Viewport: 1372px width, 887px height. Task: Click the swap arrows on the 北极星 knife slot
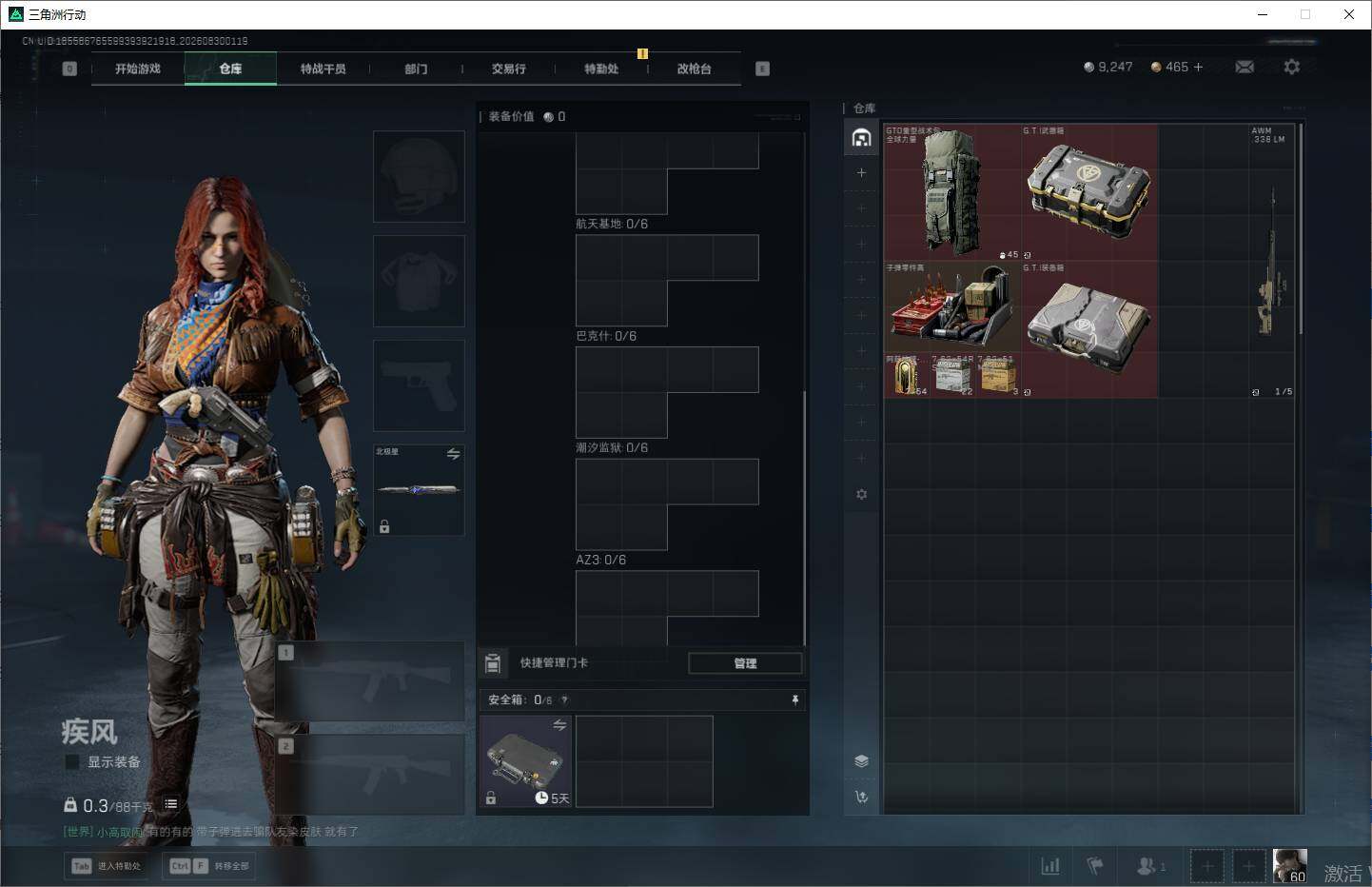coord(453,454)
